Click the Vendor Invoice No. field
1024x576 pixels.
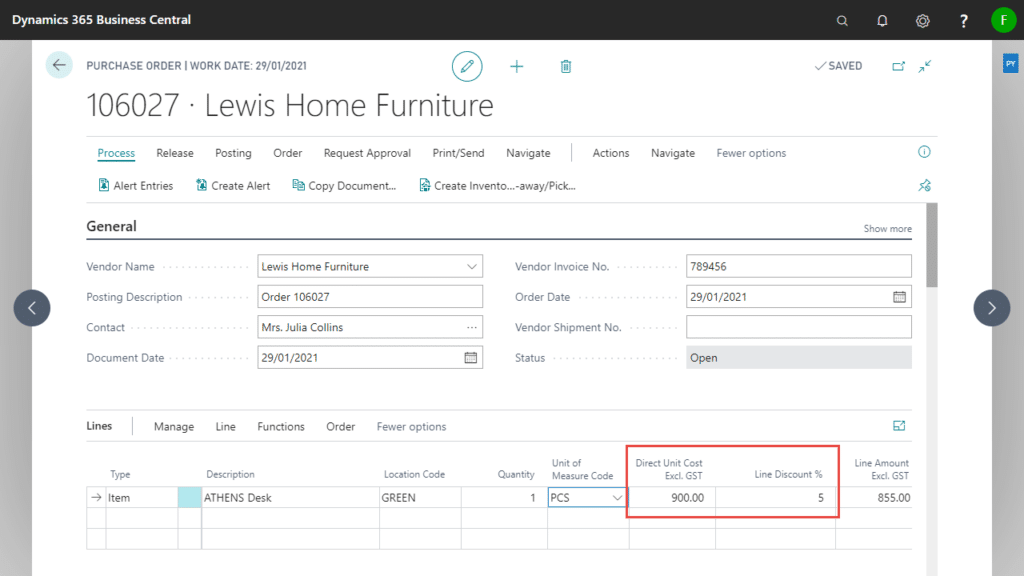pyautogui.click(x=799, y=266)
